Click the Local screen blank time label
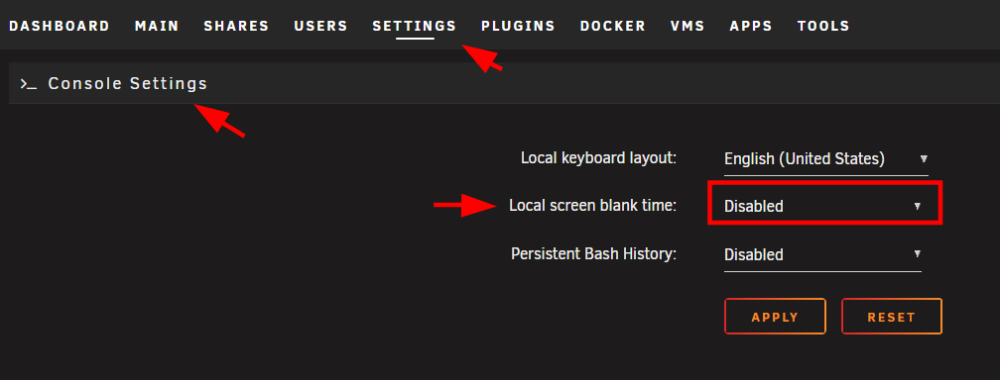Image resolution: width=1000 pixels, height=380 pixels. 592,206
